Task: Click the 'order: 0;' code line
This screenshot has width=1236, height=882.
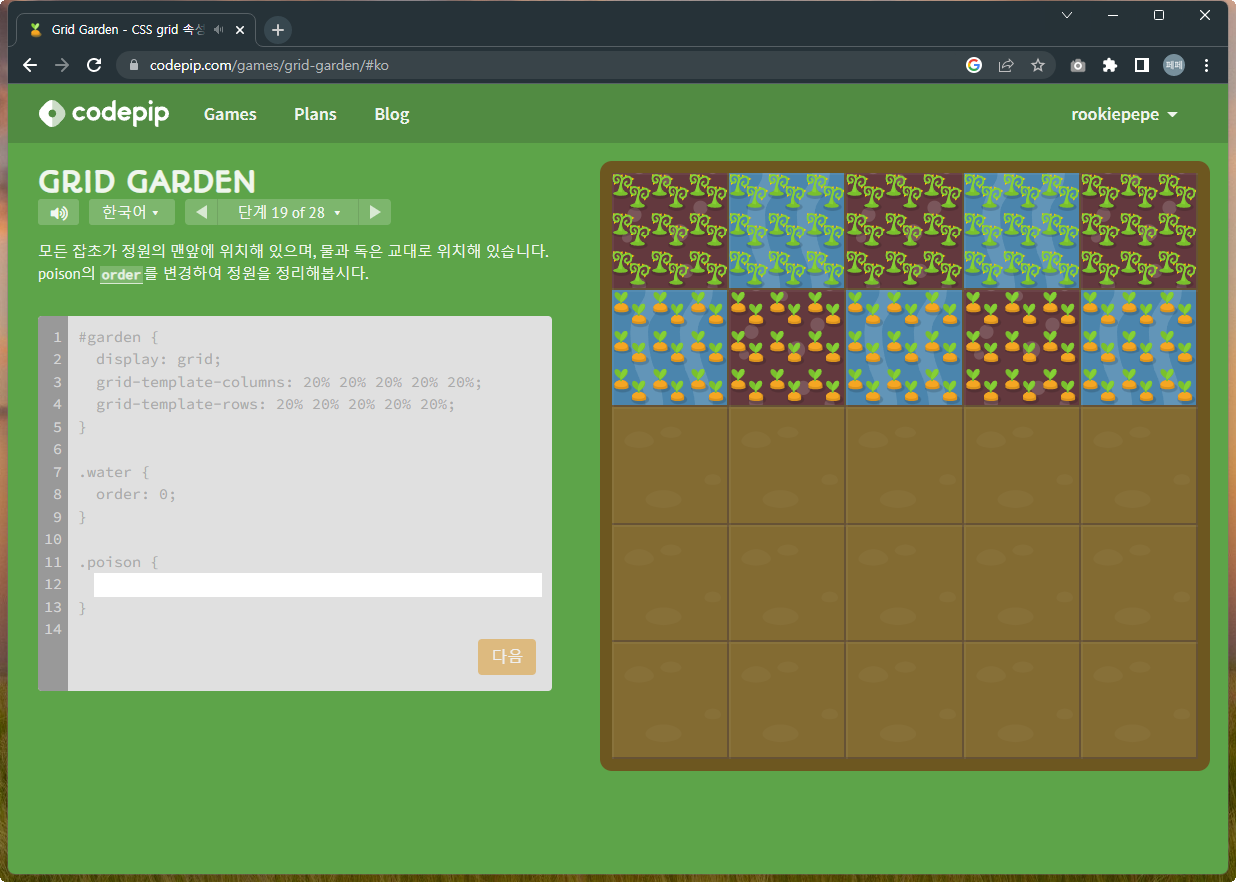Action: click(x=136, y=494)
